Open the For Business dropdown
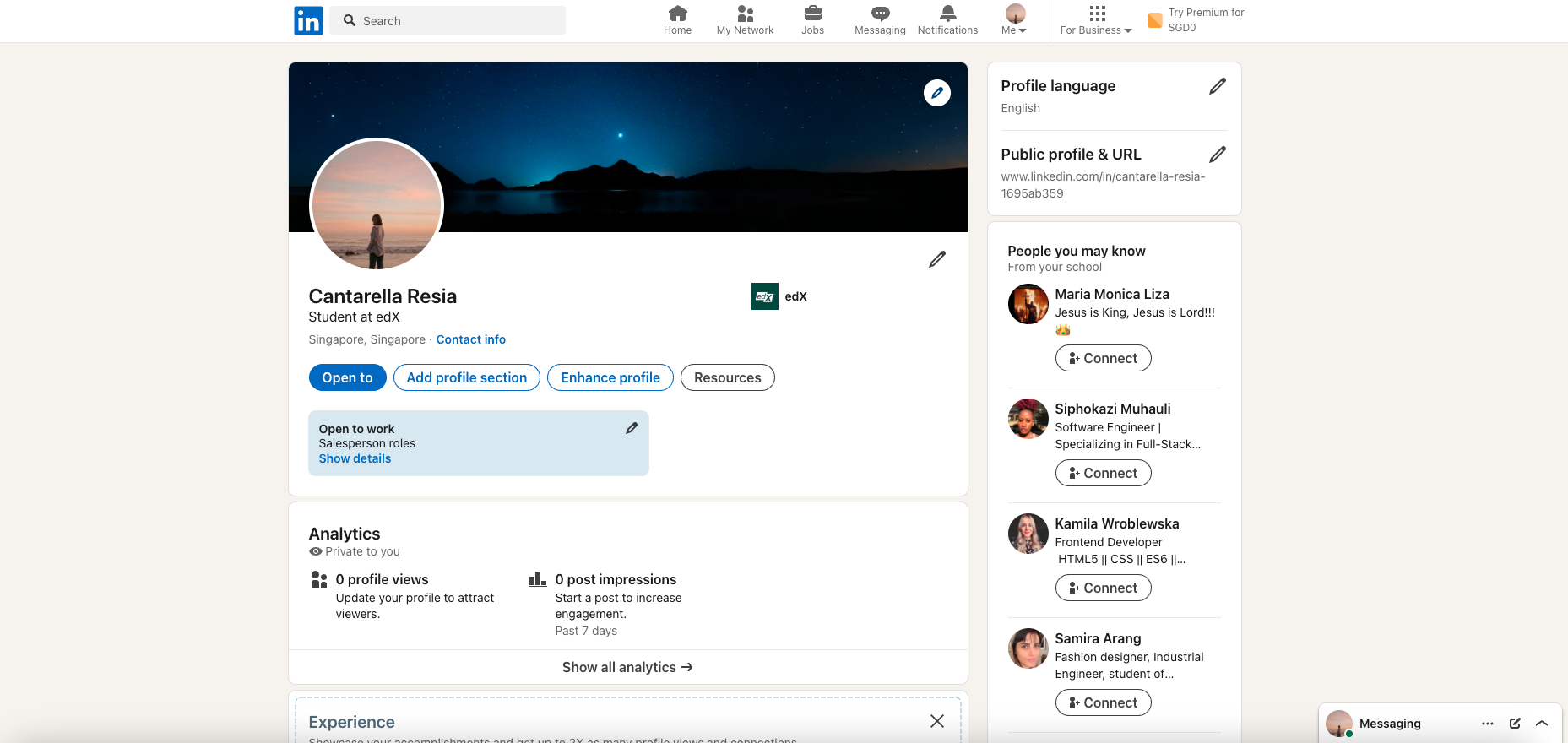The height and width of the screenshot is (743, 1568). [1096, 20]
